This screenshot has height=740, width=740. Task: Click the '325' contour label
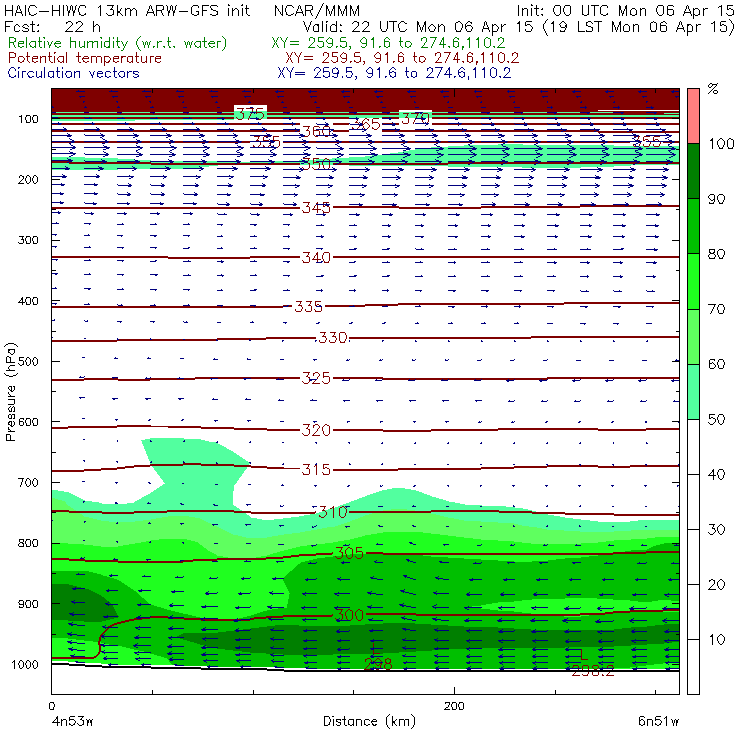tap(316, 378)
